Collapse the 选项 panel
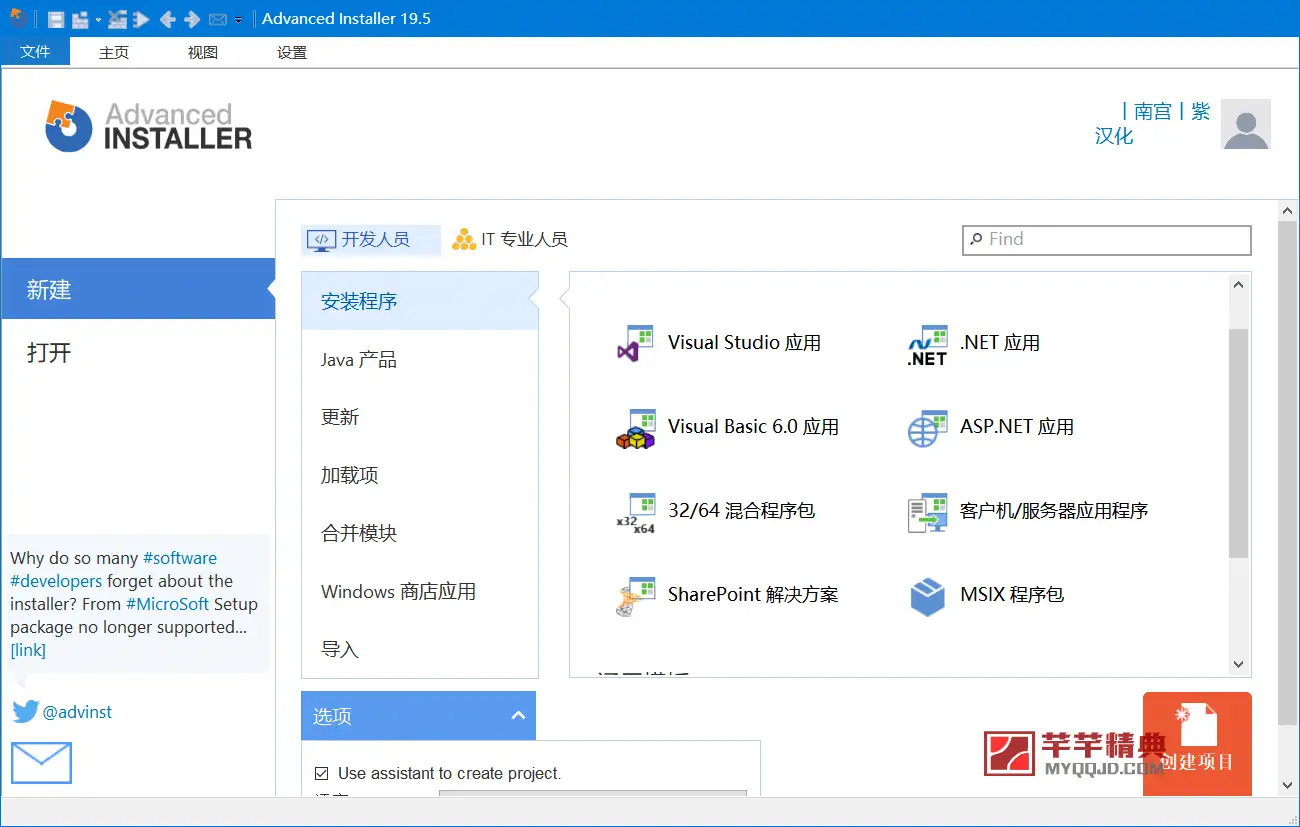The width and height of the screenshot is (1300, 827). [518, 715]
